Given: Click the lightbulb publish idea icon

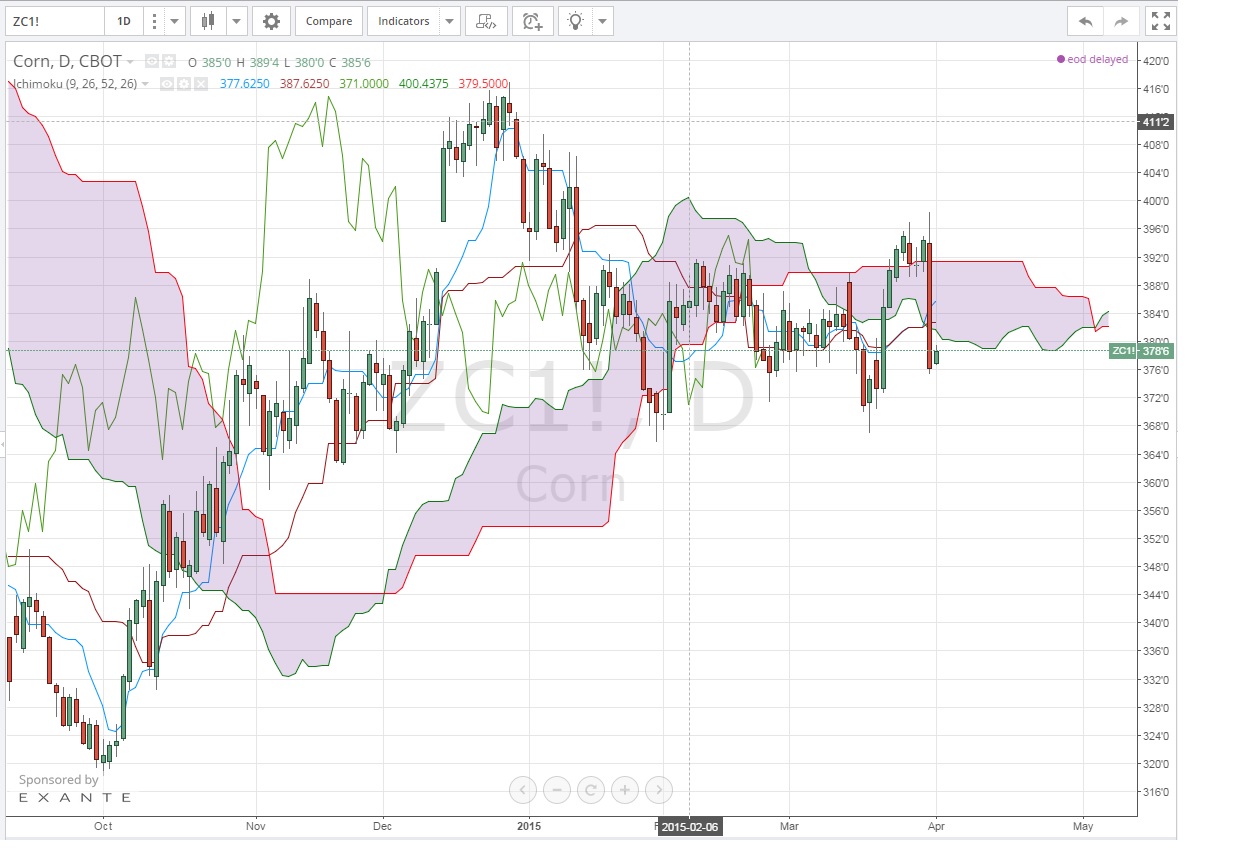Looking at the screenshot, I should pos(576,21).
